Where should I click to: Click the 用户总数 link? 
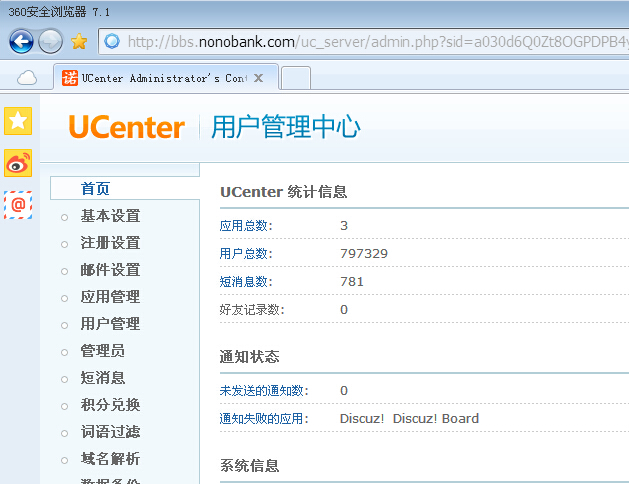(x=246, y=254)
